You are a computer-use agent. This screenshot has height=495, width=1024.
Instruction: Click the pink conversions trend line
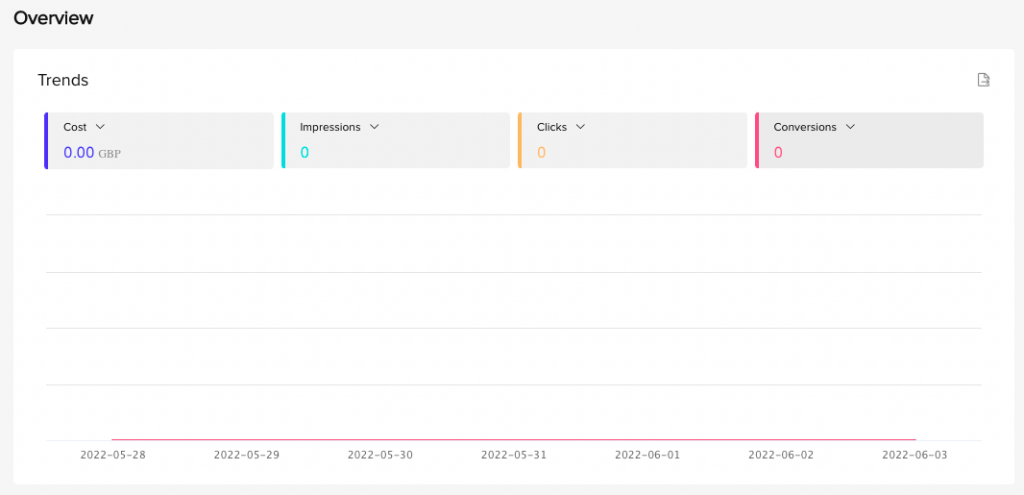pos(513,439)
